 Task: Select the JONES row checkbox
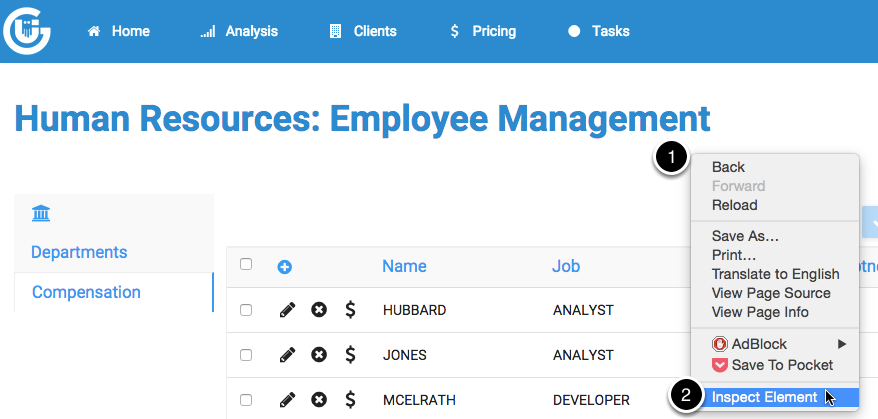[x=246, y=355]
